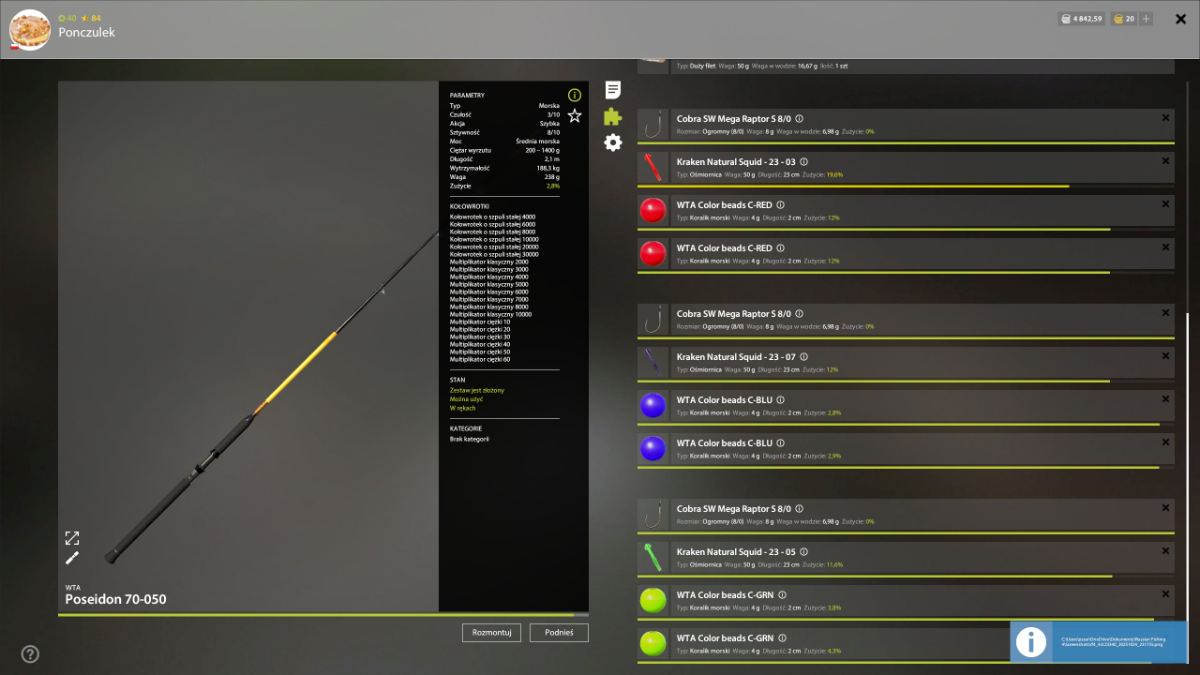Toggle the favorite star for Poseidon rod
This screenshot has width=1200, height=675.
click(x=575, y=116)
